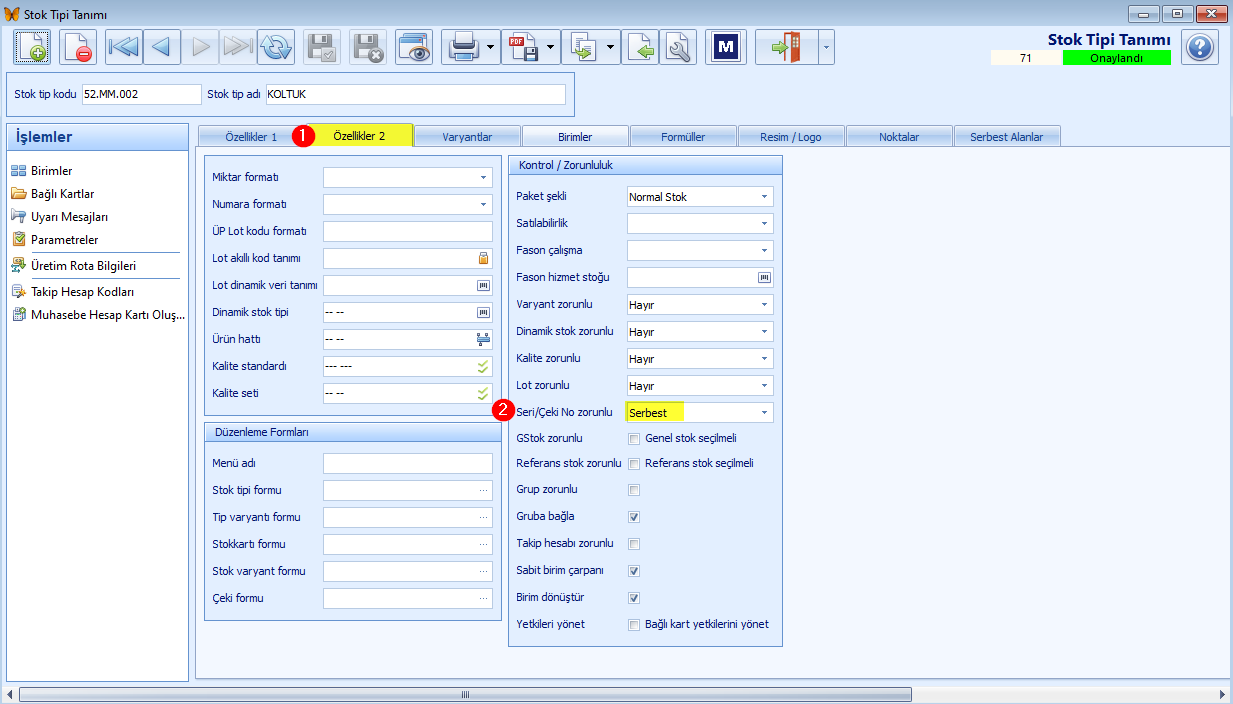
Task: Click the cancel-save floppy disk with X icon
Action: tap(368, 47)
